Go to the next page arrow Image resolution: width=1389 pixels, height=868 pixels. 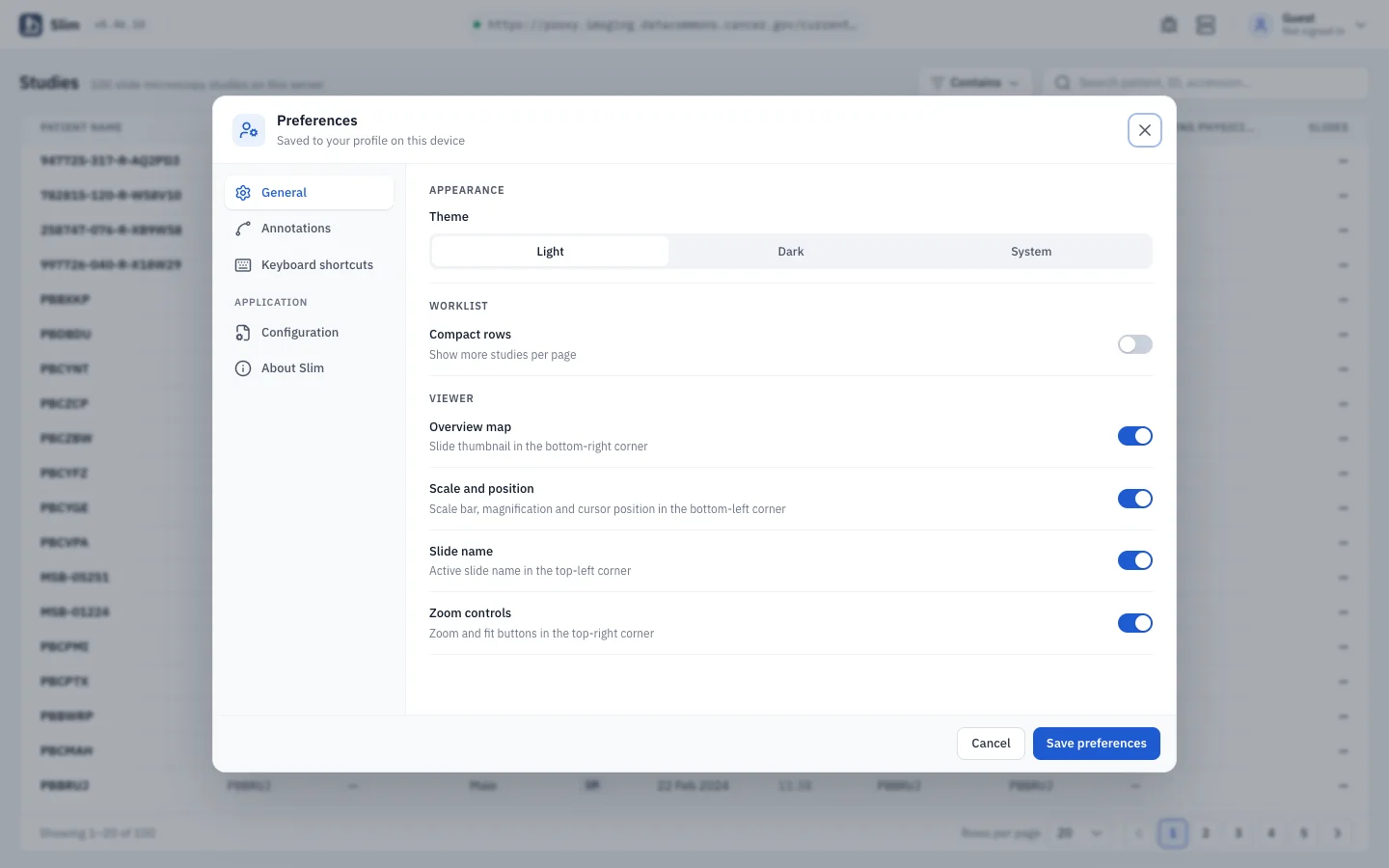pos(1337,833)
